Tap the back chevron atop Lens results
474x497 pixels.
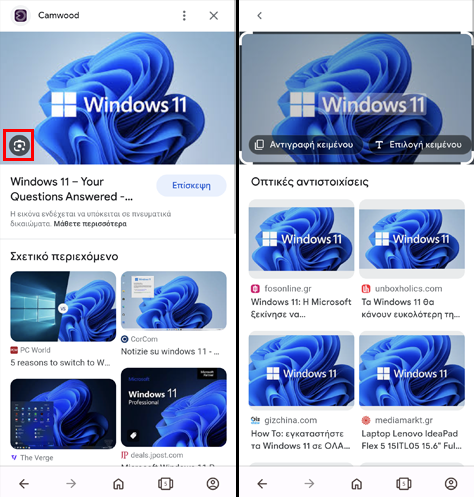260,15
